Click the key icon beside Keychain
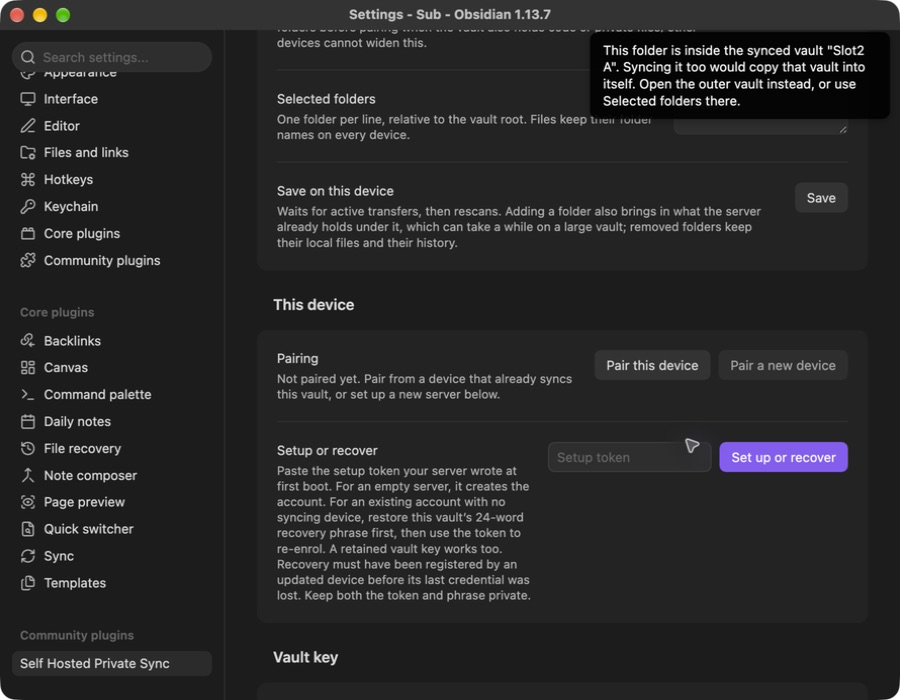 (x=28, y=207)
